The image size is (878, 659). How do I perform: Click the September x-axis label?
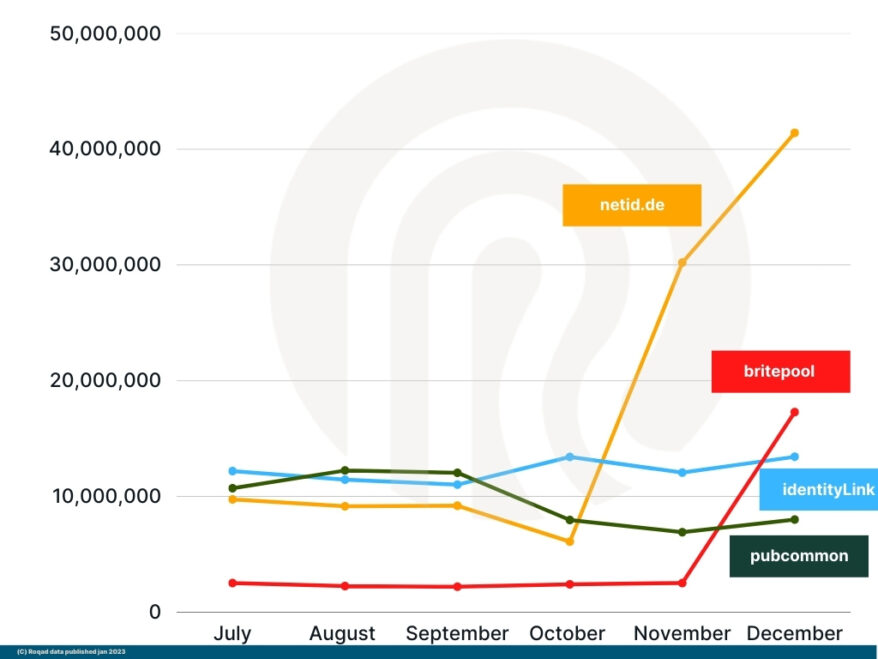tap(457, 634)
